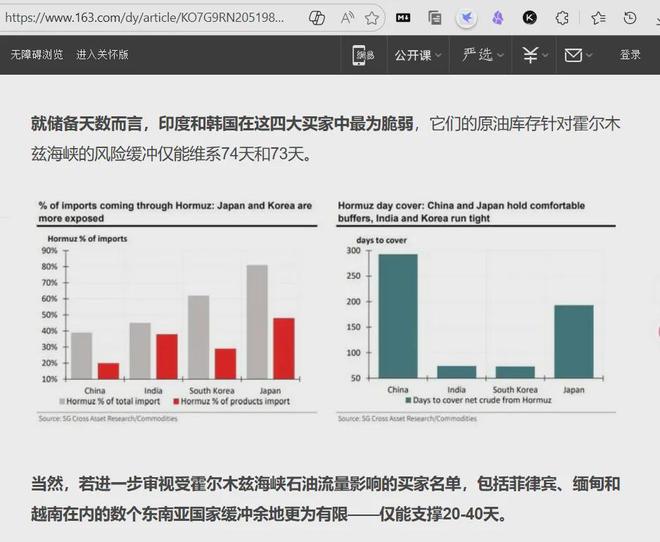Click the mobile app phone icon
Image resolution: width=660 pixels, height=542 pixels.
click(359, 55)
